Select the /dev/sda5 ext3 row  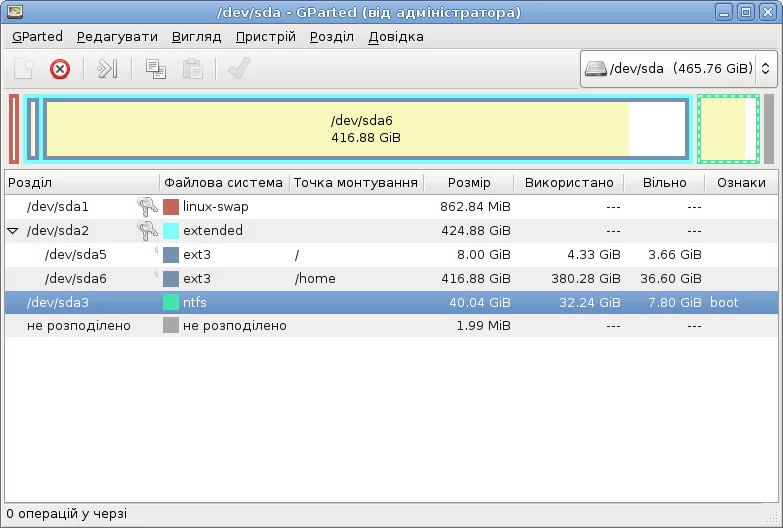pyautogui.click(x=392, y=254)
